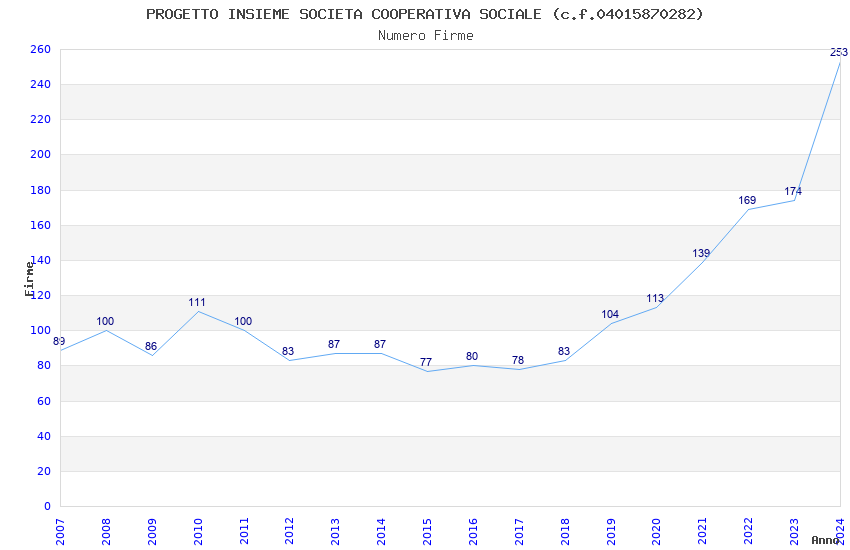Click the data point value 169 for 2022

point(747,200)
